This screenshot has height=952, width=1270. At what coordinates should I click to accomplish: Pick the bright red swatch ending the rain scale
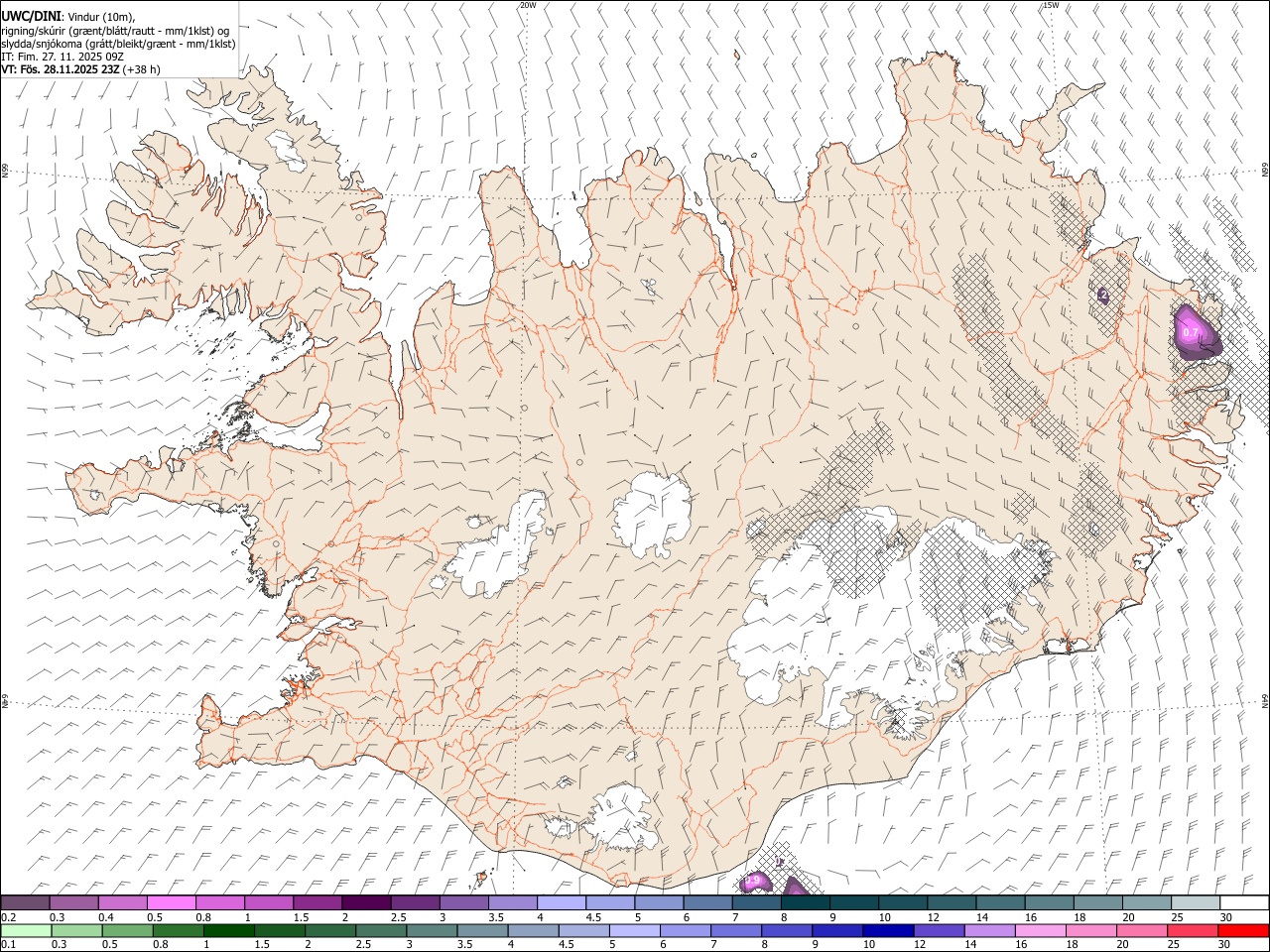pos(1243,931)
